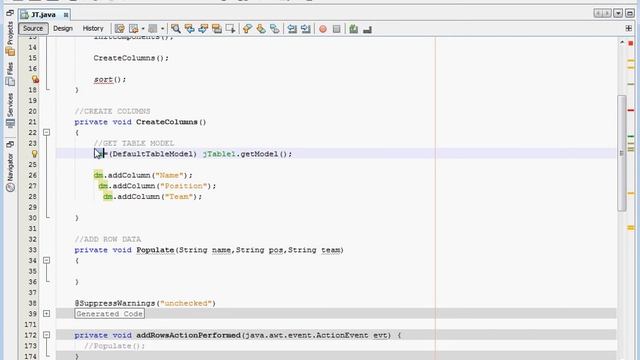Image resolution: width=640 pixels, height=360 pixels.
Task: Click //Populate(); comment on line 173
Action: 115,346
